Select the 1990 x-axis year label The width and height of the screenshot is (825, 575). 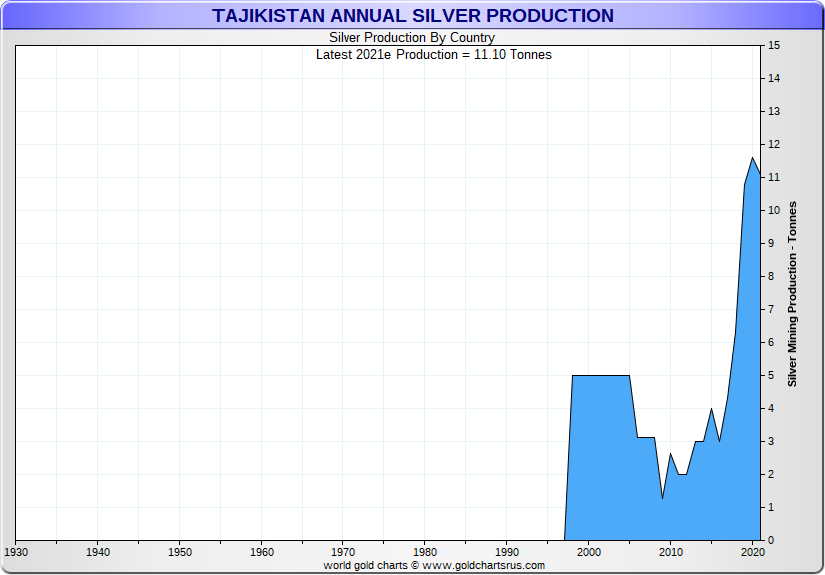[507, 551]
